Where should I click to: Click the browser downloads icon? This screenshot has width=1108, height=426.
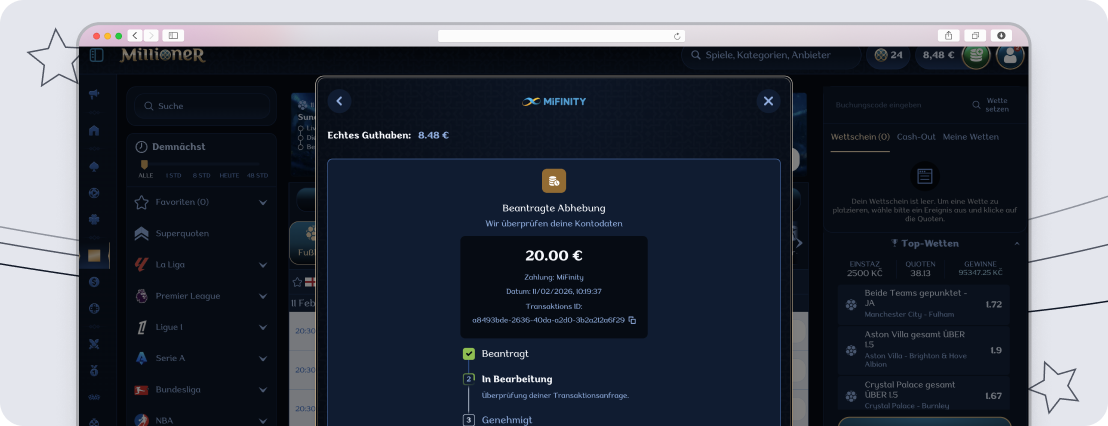pyautogui.click(x=1001, y=35)
